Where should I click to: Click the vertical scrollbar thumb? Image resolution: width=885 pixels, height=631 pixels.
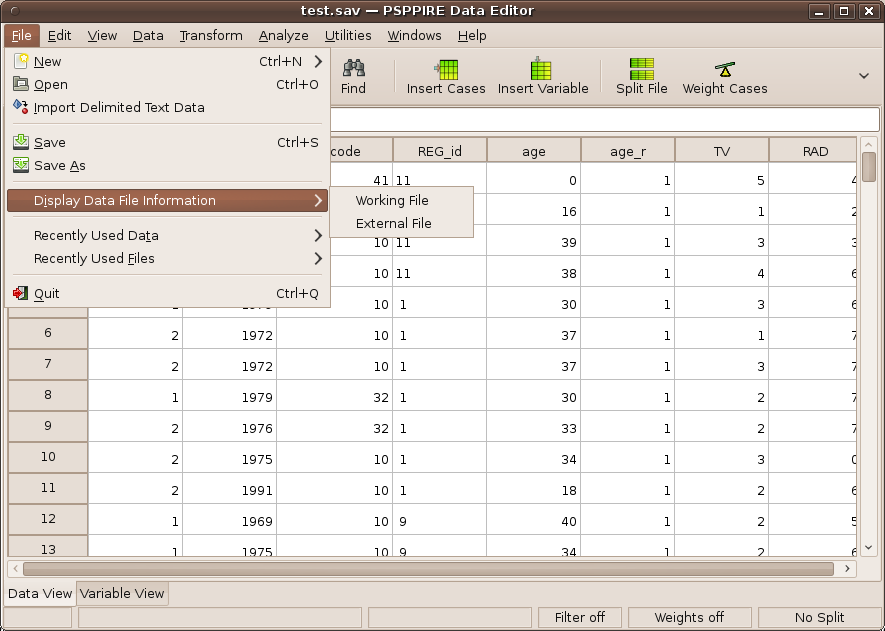(869, 167)
